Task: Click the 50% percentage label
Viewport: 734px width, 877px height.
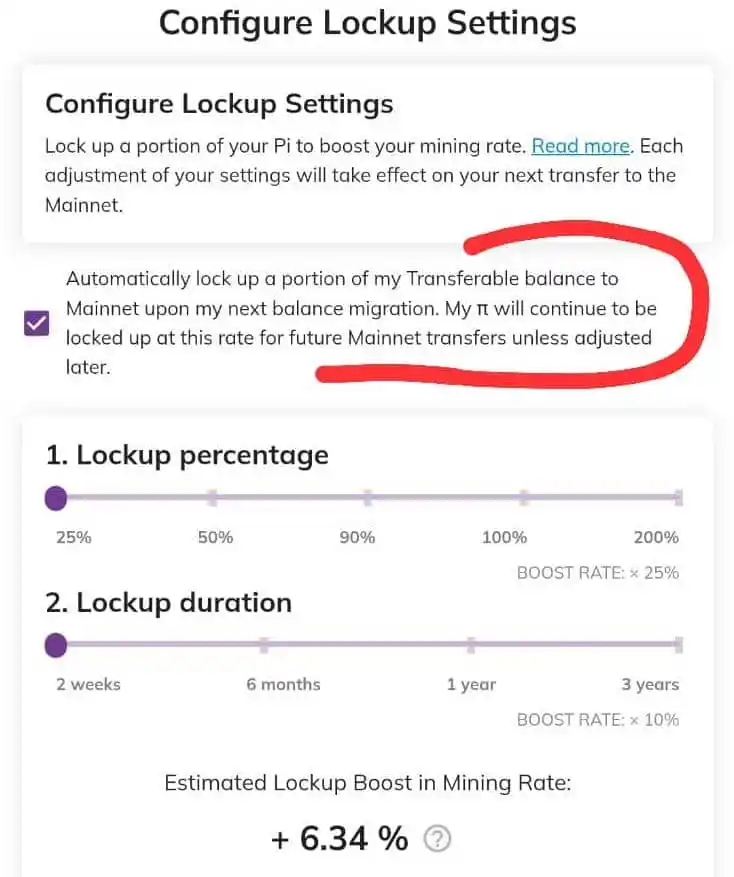Action: (x=215, y=537)
